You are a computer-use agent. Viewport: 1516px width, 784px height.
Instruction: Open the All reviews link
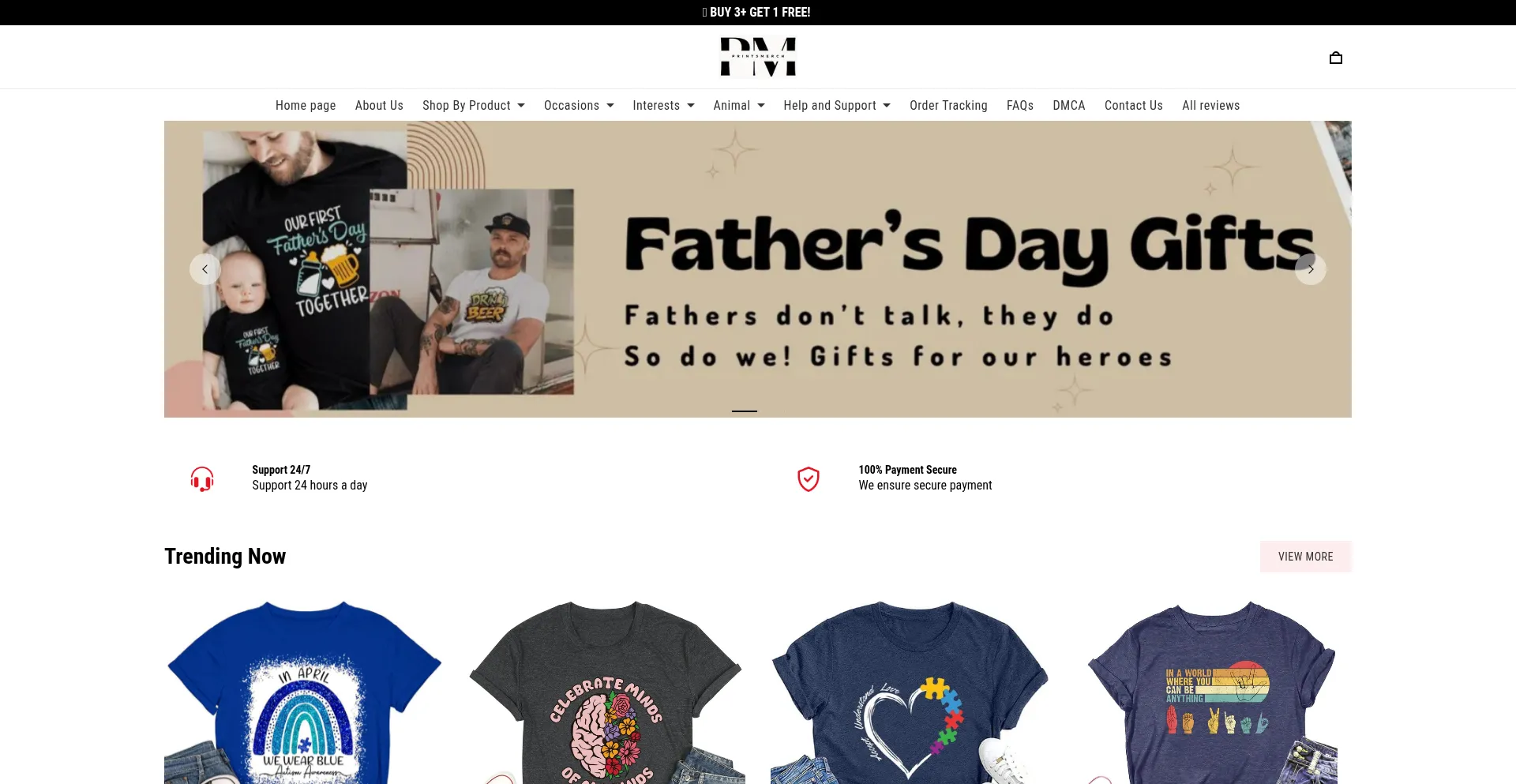click(1210, 106)
